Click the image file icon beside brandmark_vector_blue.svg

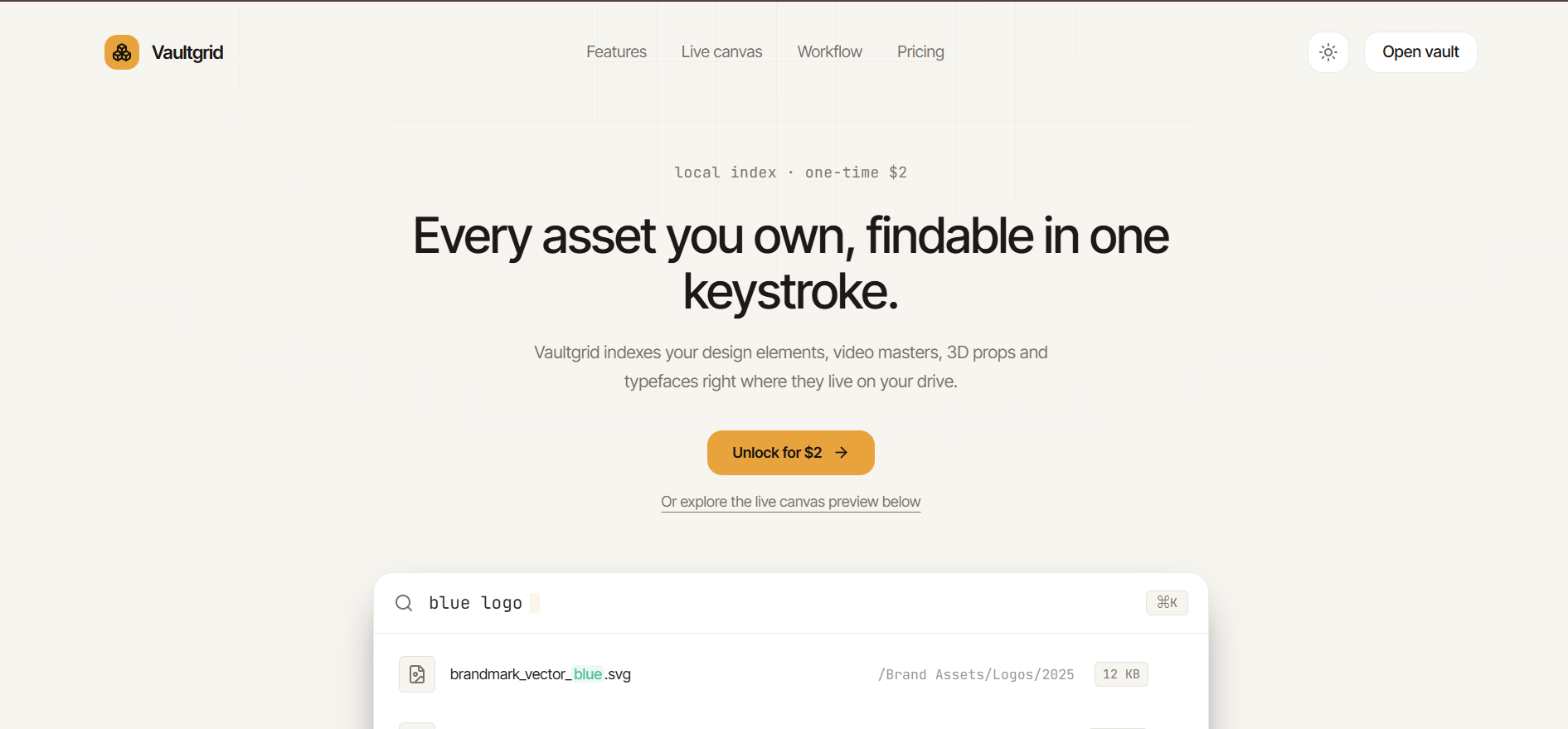(417, 674)
